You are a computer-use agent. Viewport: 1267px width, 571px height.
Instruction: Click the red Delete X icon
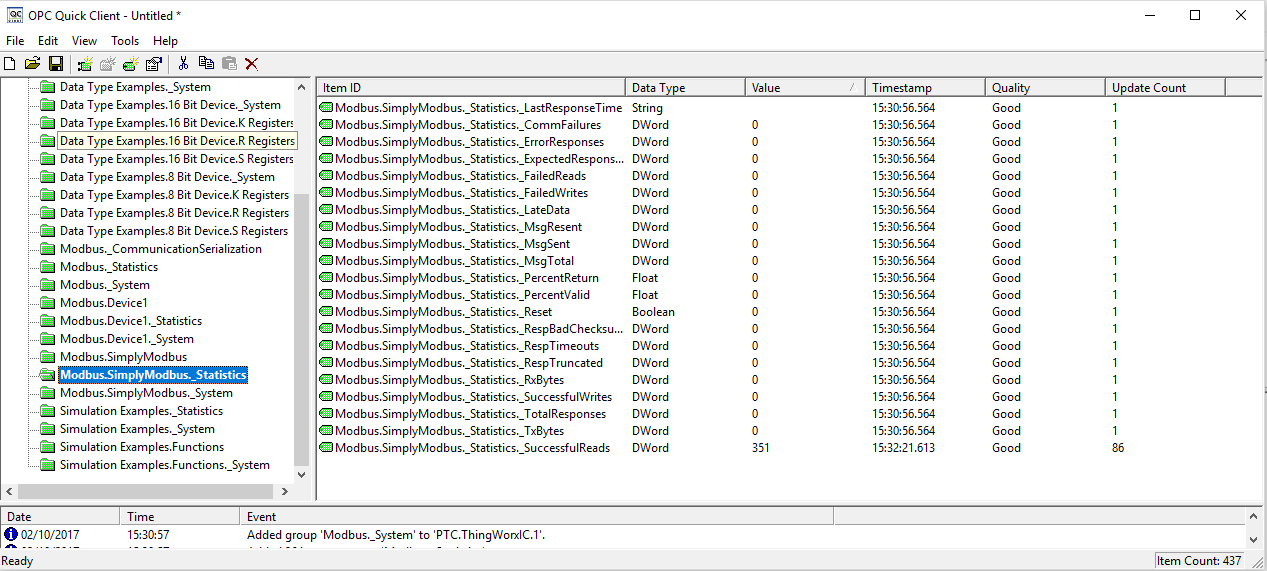coord(252,64)
